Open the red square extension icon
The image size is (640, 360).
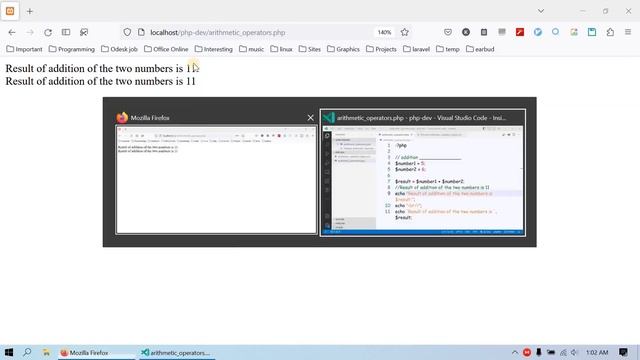[x=520, y=32]
